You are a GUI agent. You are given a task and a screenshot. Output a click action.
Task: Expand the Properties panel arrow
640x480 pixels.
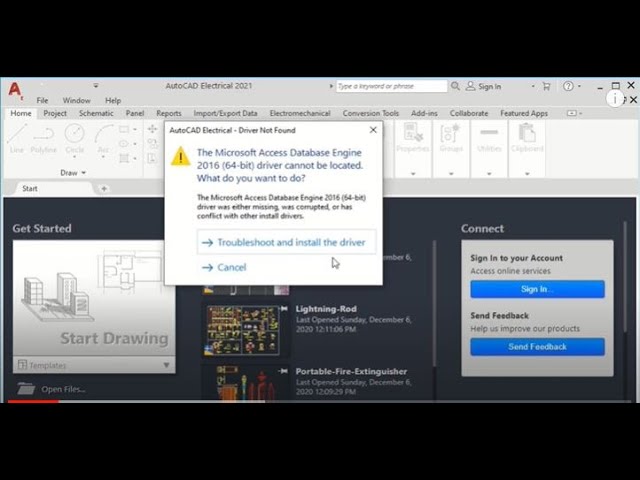tap(413, 174)
